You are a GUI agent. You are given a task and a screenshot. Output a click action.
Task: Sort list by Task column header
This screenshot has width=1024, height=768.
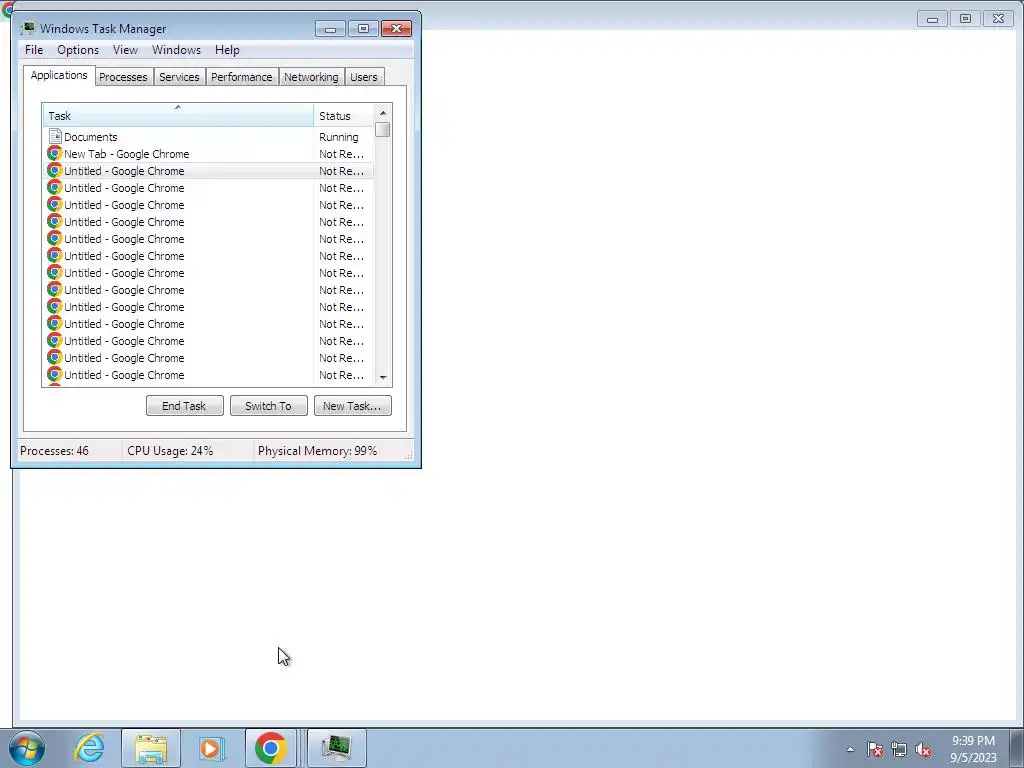178,116
